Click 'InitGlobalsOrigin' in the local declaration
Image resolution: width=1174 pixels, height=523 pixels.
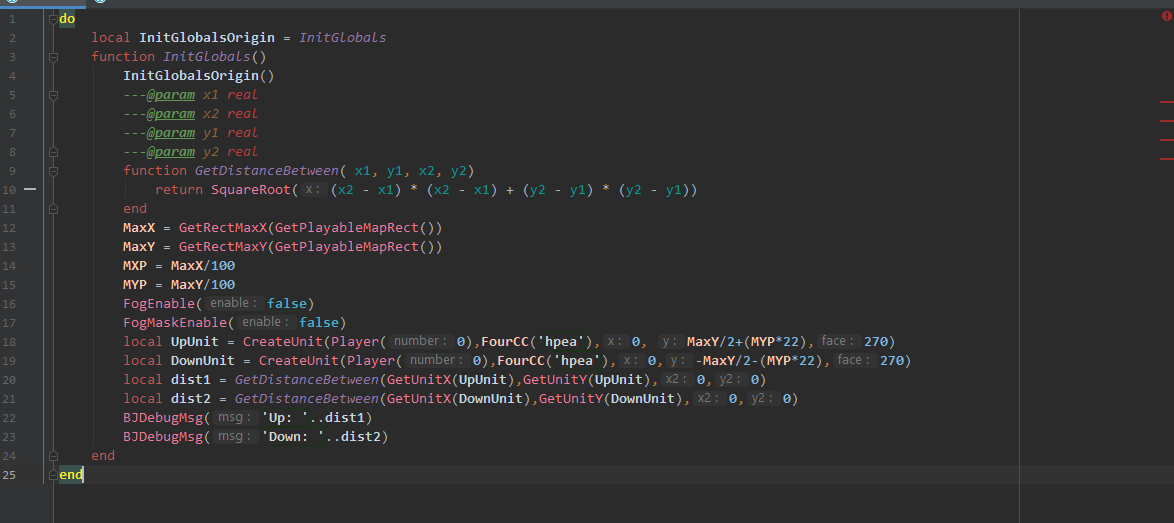207,37
